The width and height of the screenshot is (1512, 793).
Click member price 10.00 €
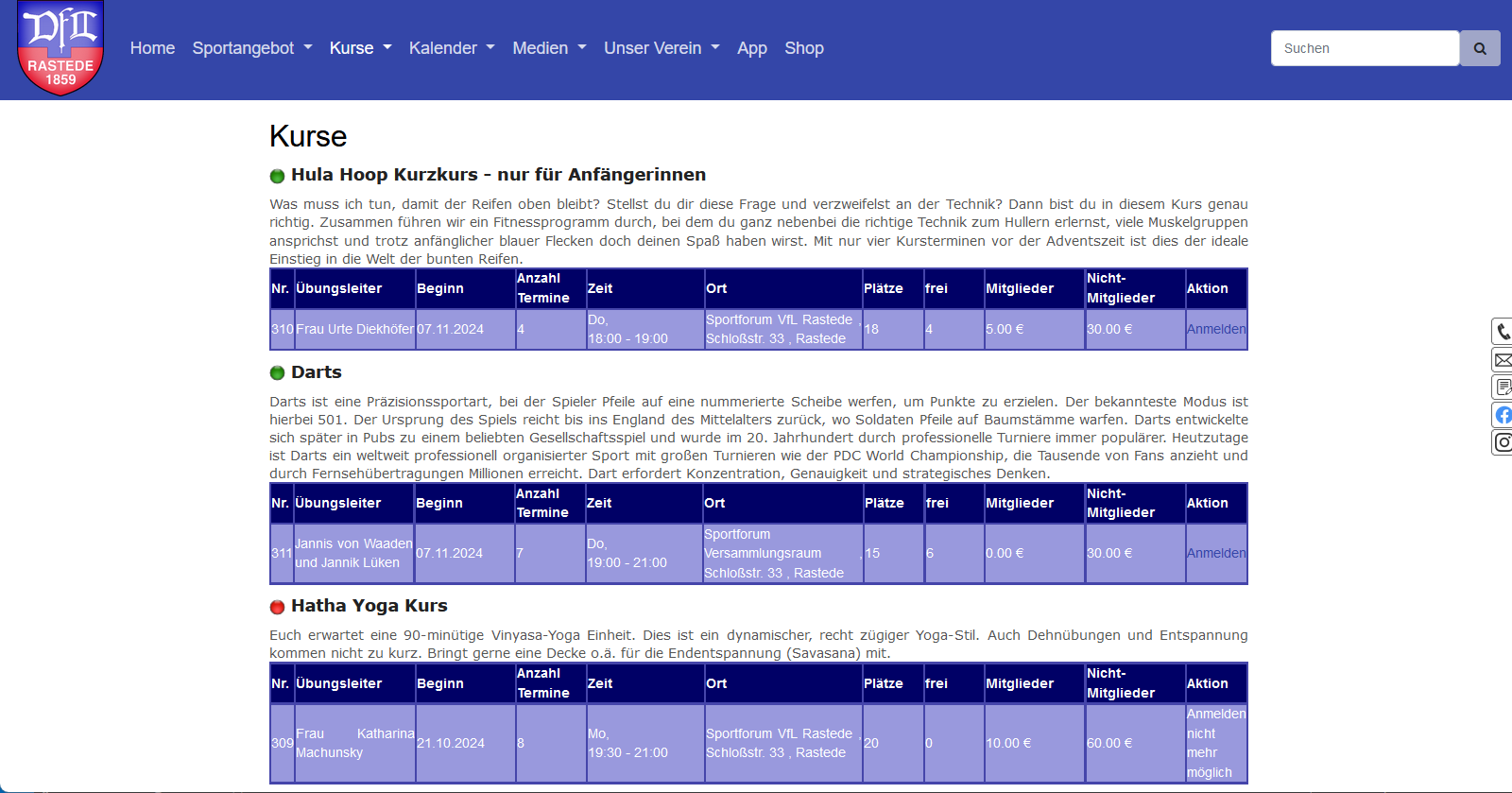pyautogui.click(x=1008, y=743)
